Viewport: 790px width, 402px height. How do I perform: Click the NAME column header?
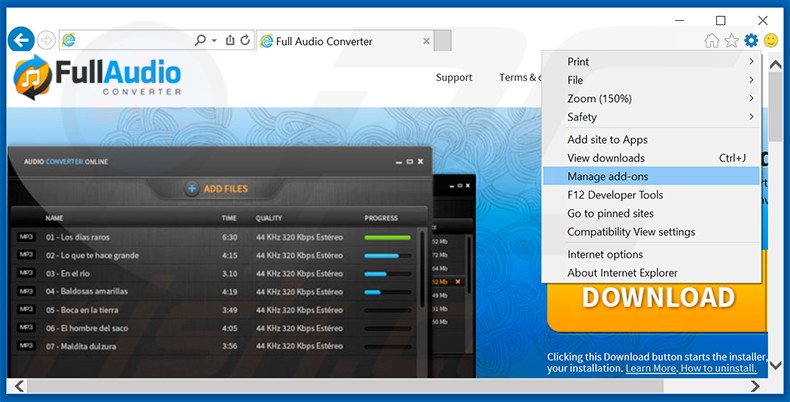tap(54, 218)
